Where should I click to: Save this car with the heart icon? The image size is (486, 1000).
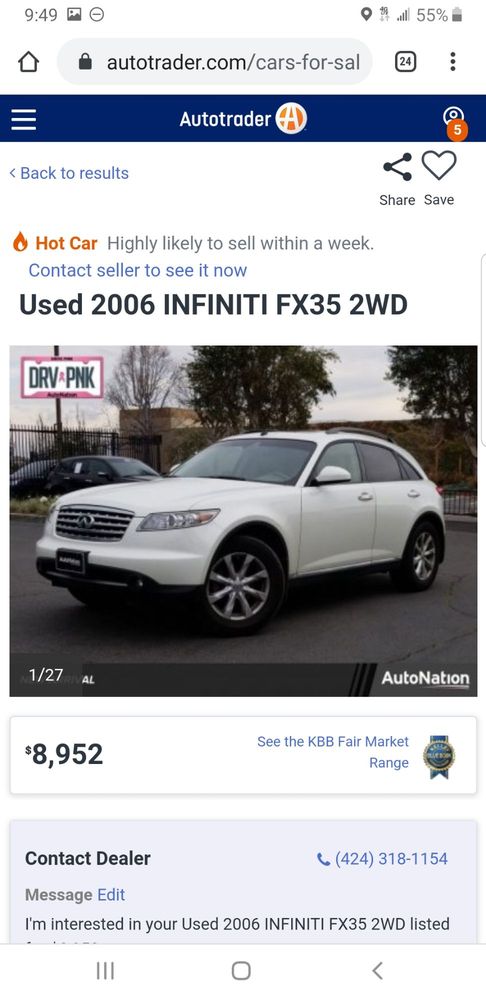pos(439,166)
